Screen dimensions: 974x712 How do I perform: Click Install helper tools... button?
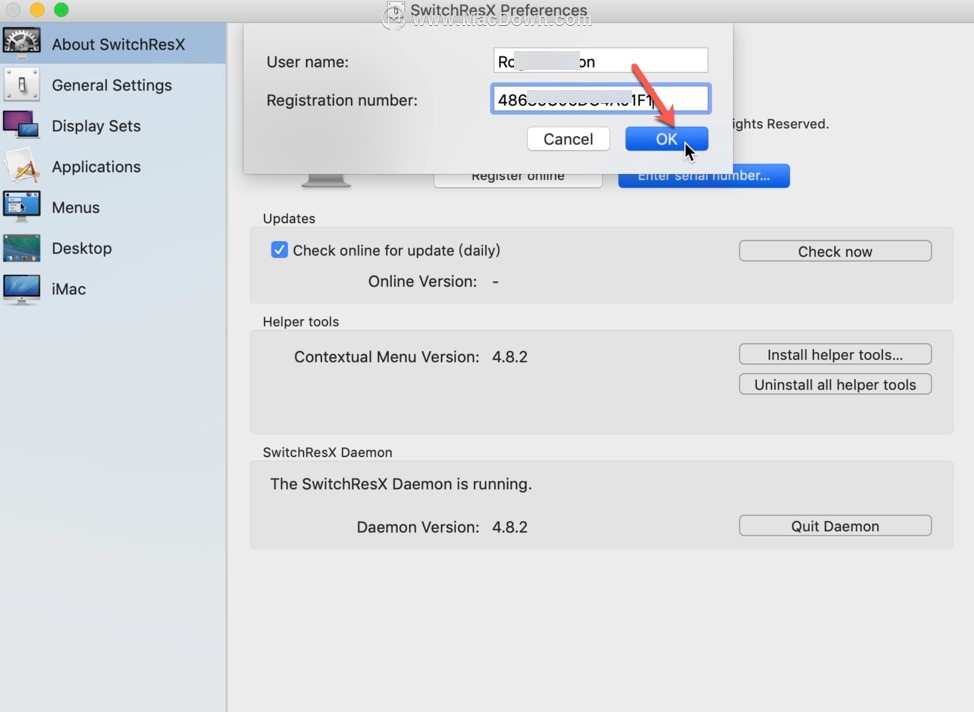(x=835, y=354)
